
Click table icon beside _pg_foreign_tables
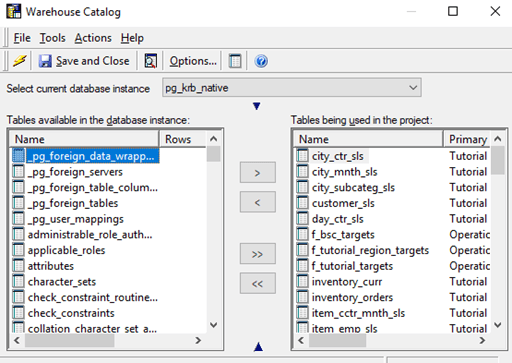(x=18, y=203)
